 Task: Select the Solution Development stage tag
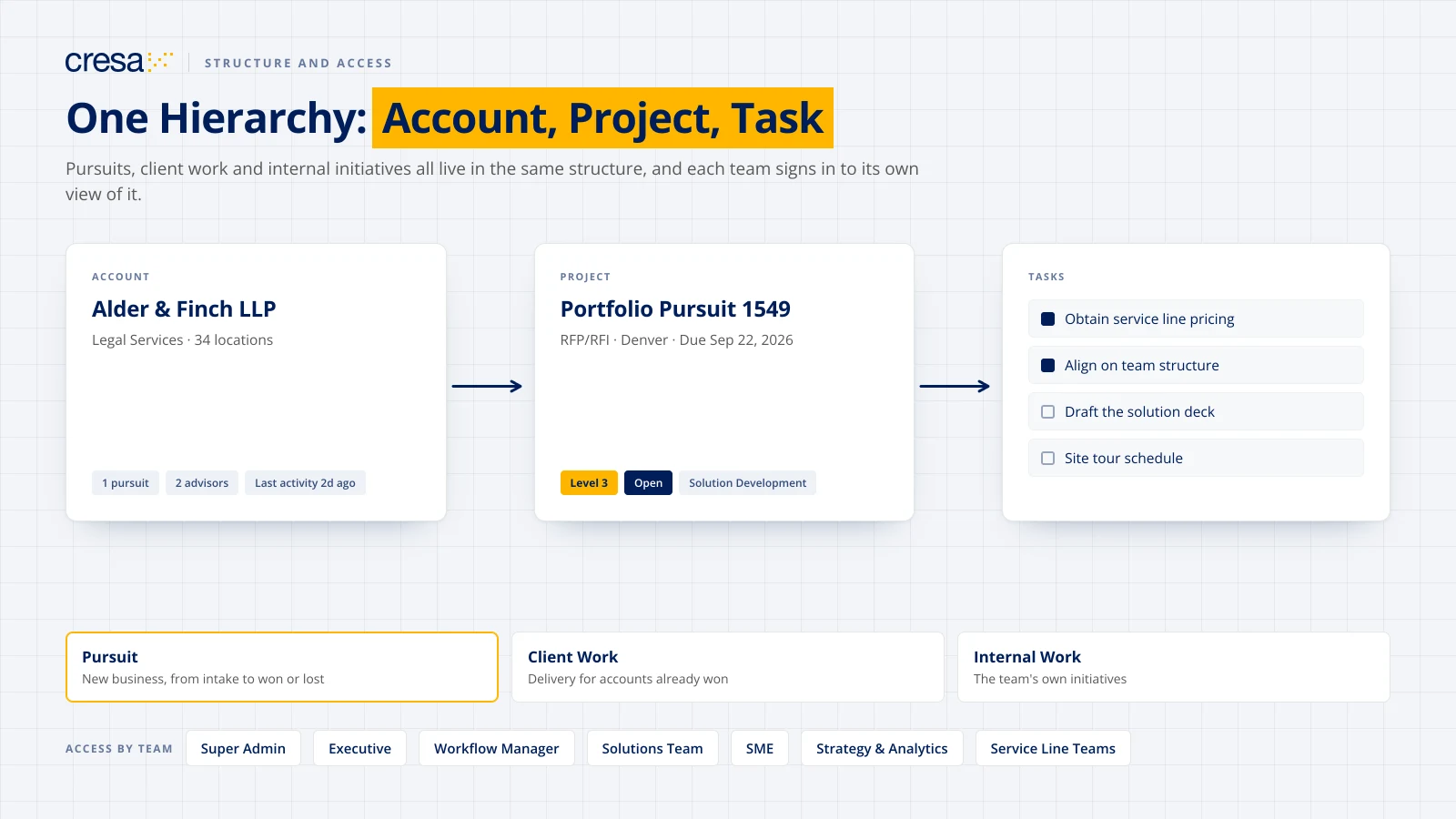(x=747, y=483)
